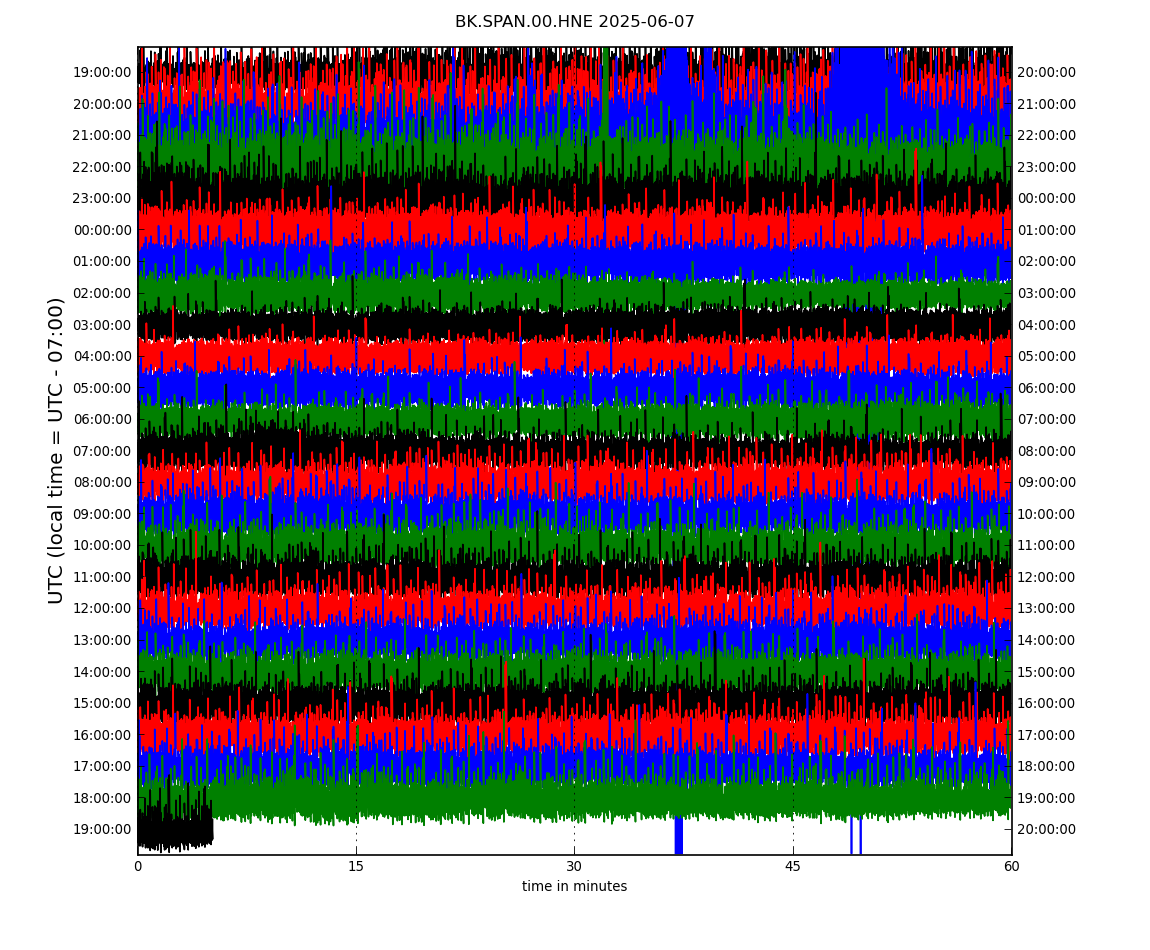Click UTC axis label 08:00:00

[x=103, y=483]
